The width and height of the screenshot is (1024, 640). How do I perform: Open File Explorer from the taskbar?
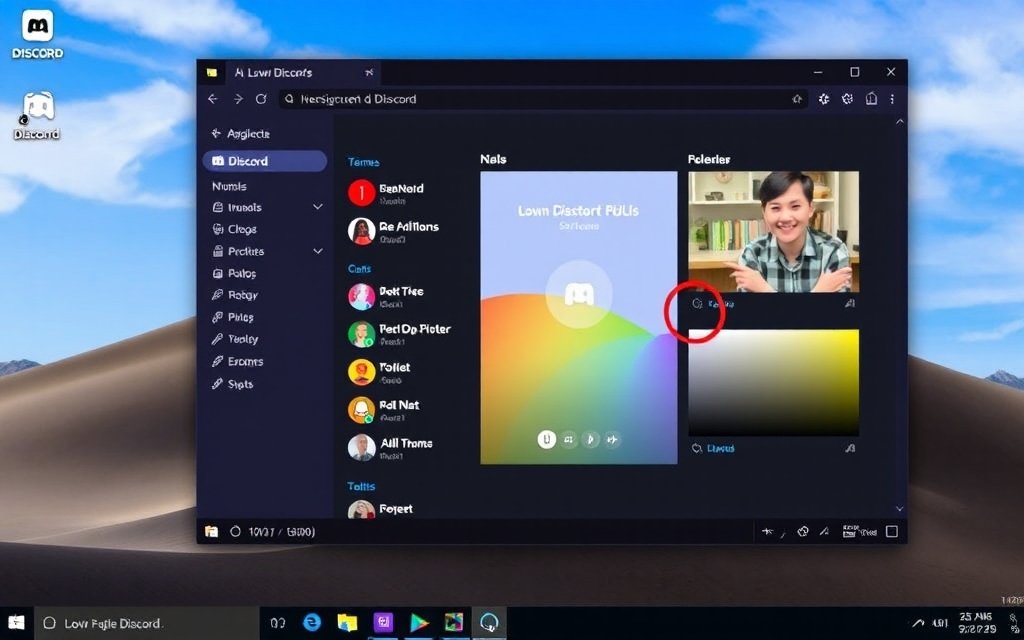pyautogui.click(x=347, y=622)
